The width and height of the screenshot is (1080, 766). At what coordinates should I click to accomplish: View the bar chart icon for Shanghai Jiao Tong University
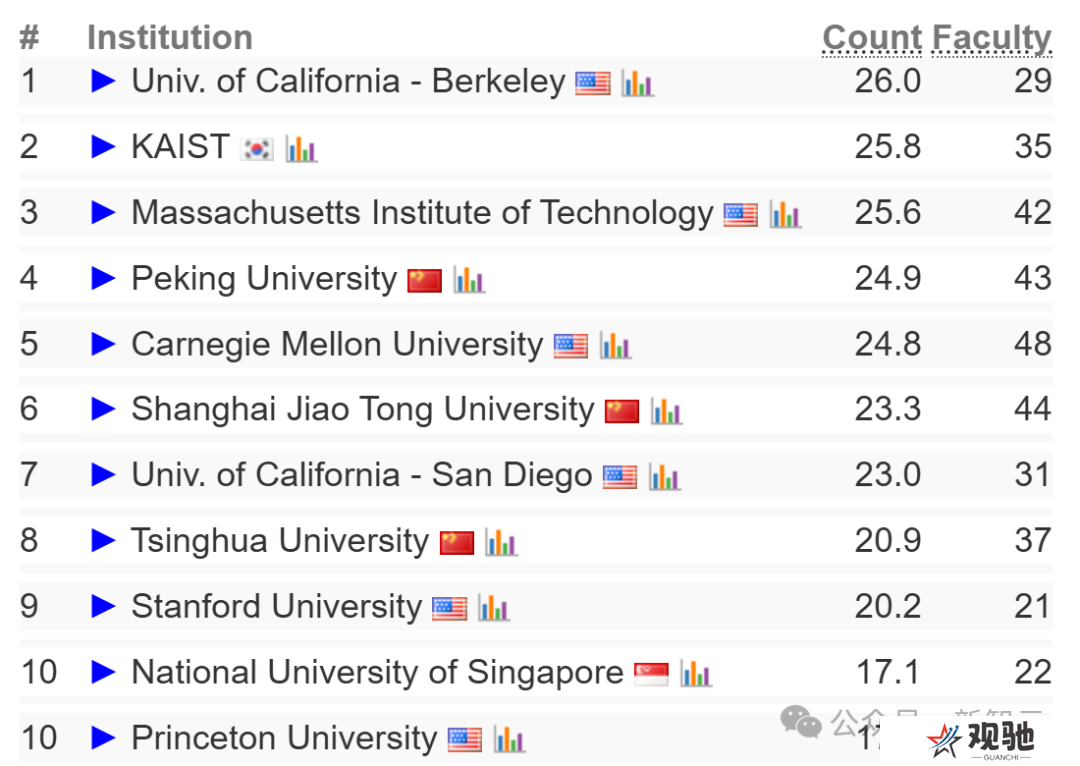pyautogui.click(x=666, y=411)
